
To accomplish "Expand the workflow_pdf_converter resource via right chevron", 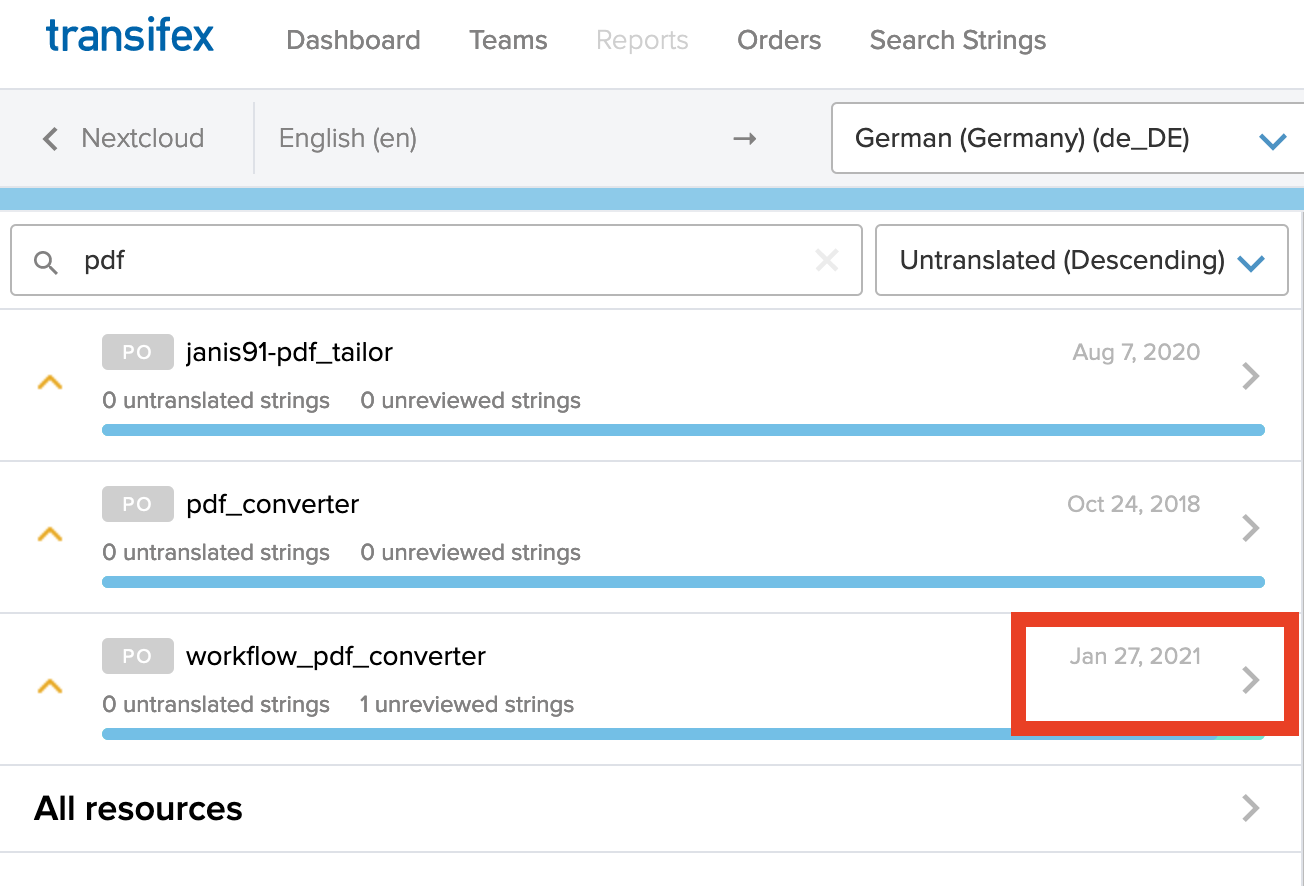I will 1250,680.
